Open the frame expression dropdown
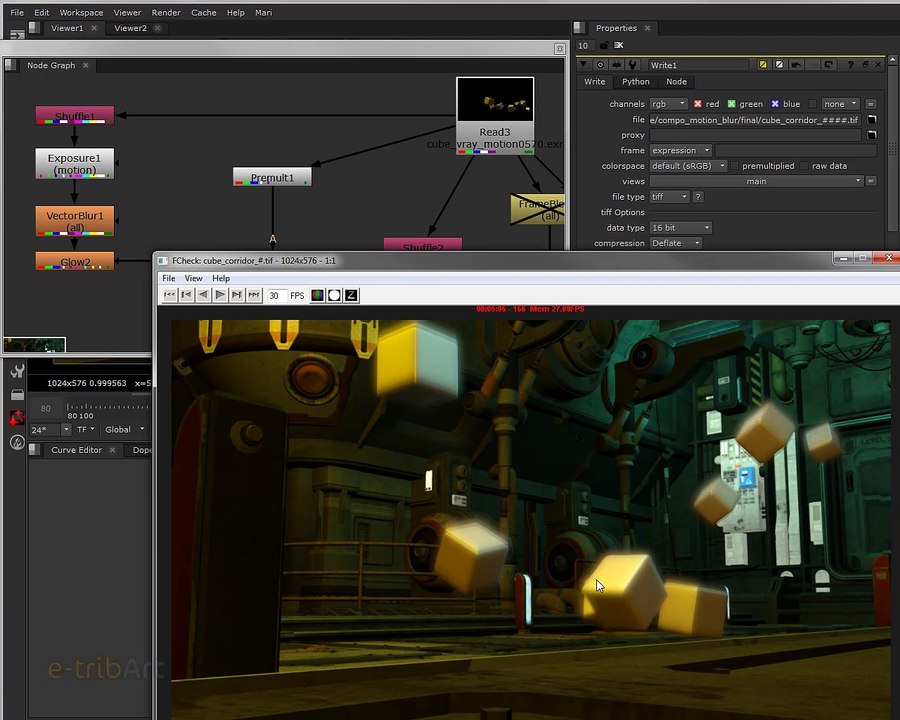This screenshot has width=900, height=720. (x=681, y=150)
